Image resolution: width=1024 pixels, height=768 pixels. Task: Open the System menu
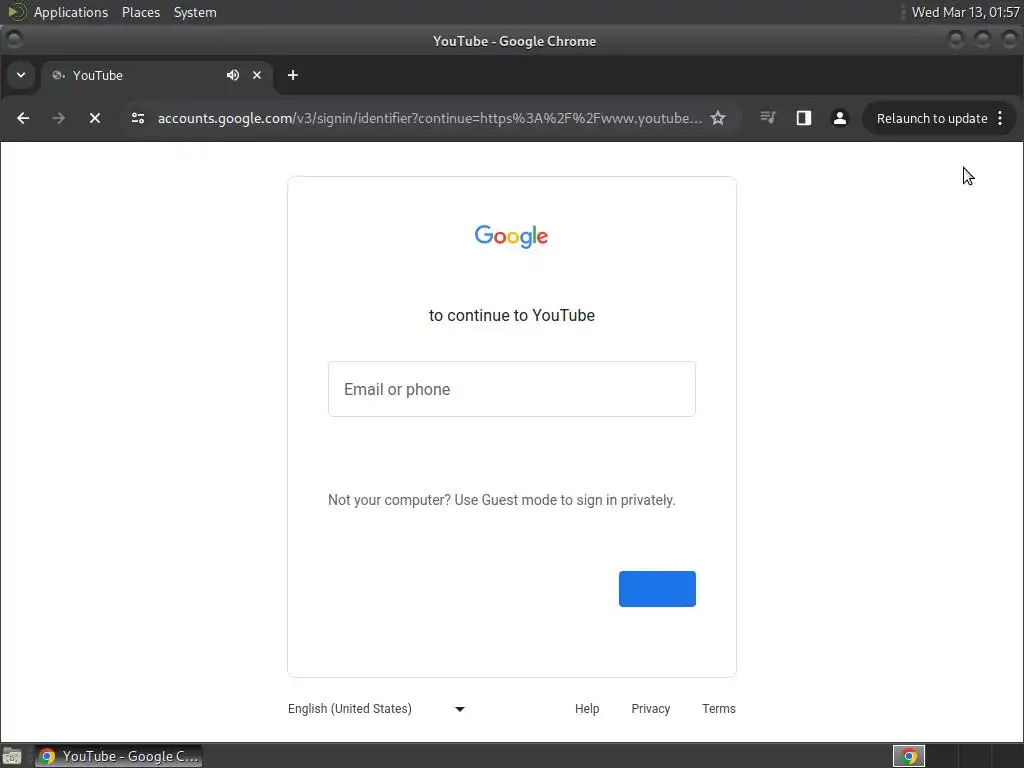click(x=195, y=12)
